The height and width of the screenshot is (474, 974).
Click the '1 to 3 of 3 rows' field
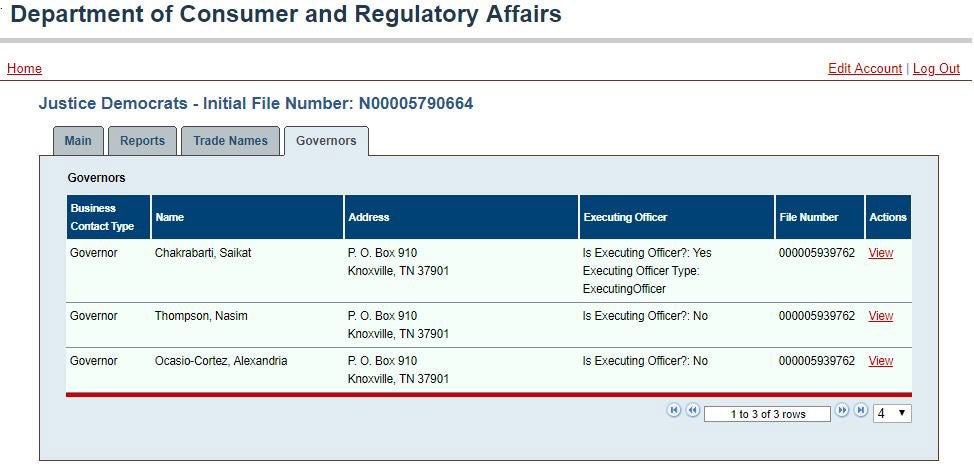tap(767, 414)
